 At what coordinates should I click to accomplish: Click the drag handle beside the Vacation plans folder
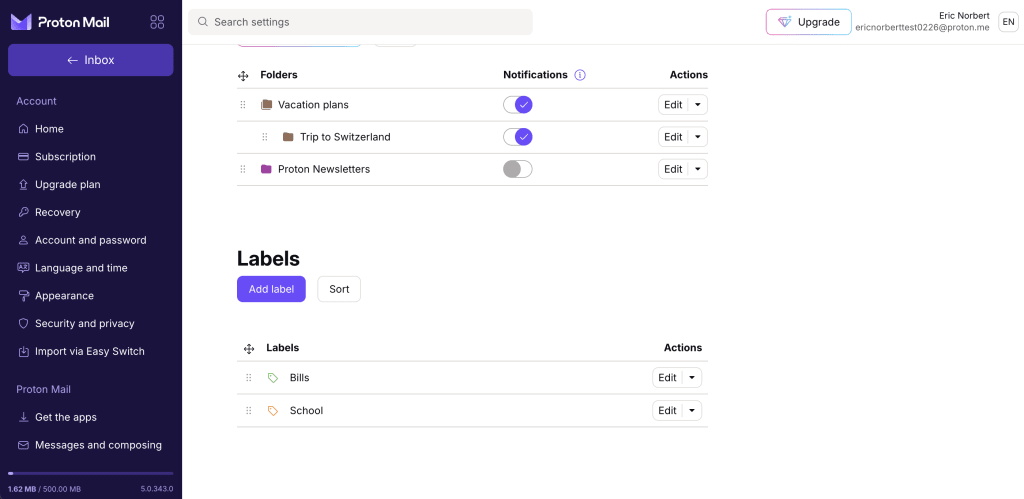coord(243,105)
